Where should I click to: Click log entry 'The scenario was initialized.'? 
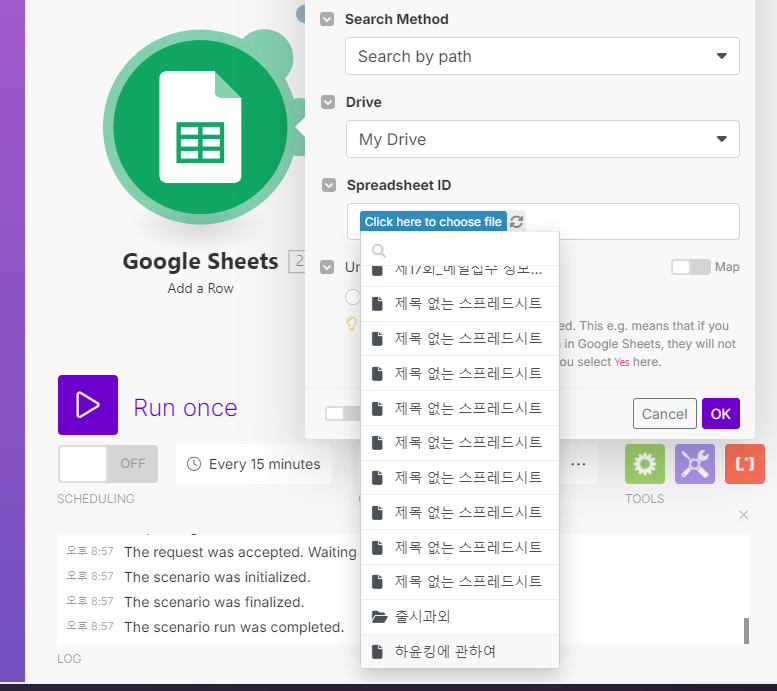(217, 577)
